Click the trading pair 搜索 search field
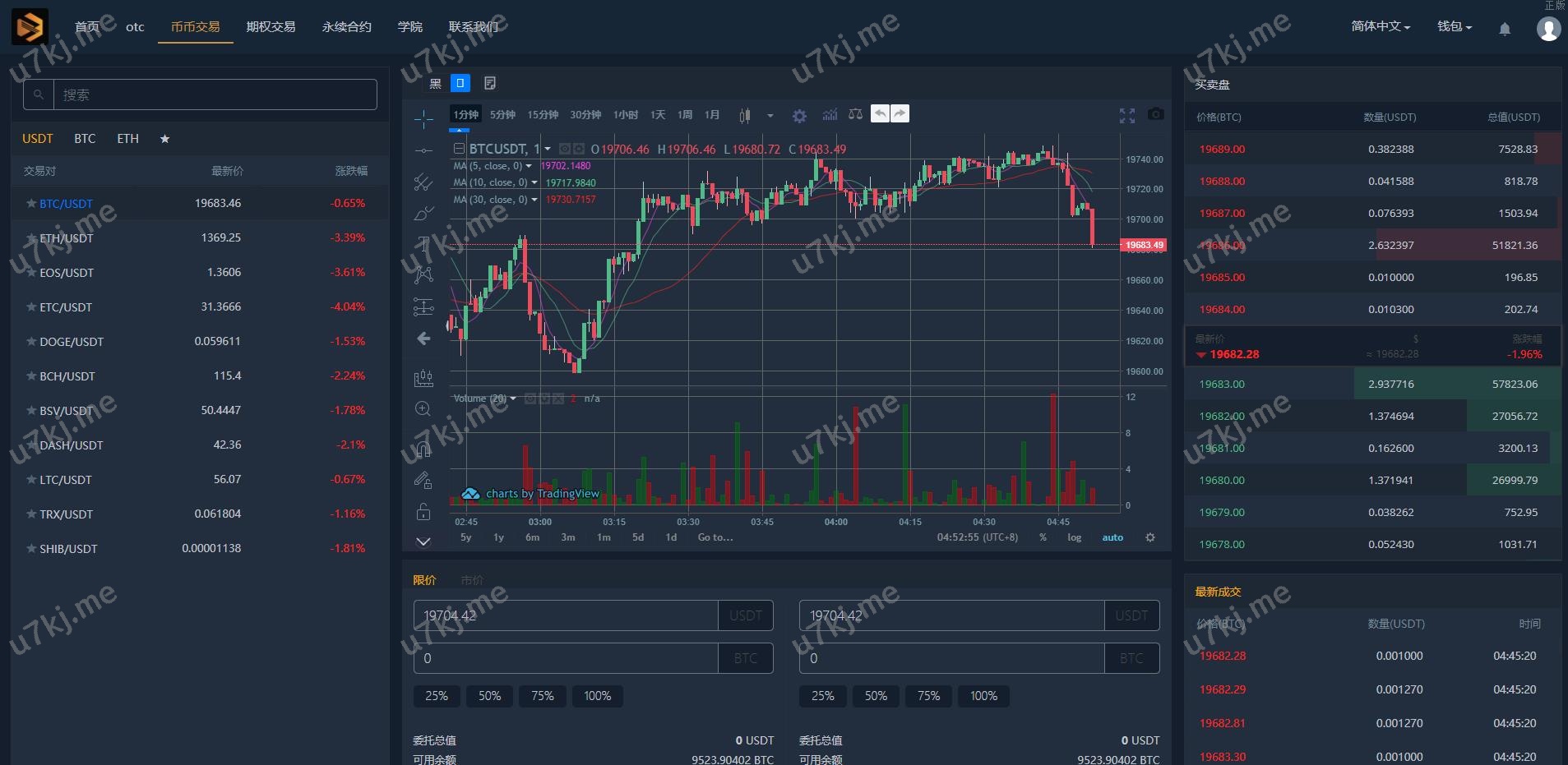 (215, 94)
